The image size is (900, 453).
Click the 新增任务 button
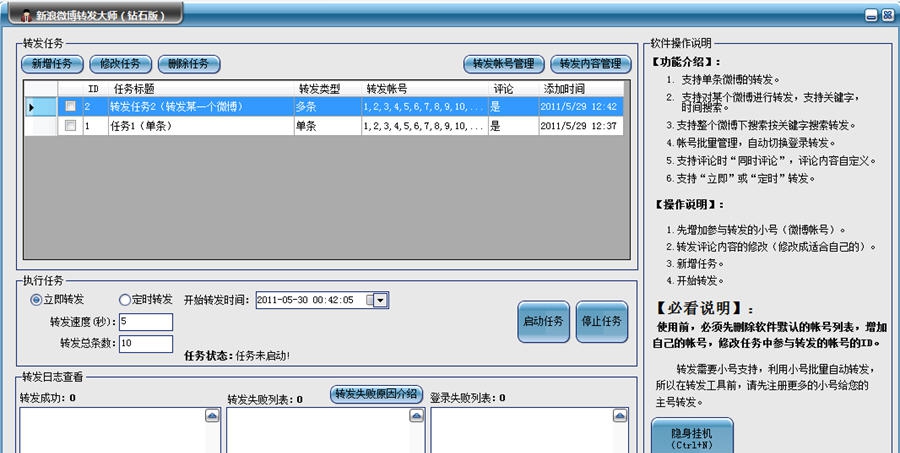coord(52,64)
